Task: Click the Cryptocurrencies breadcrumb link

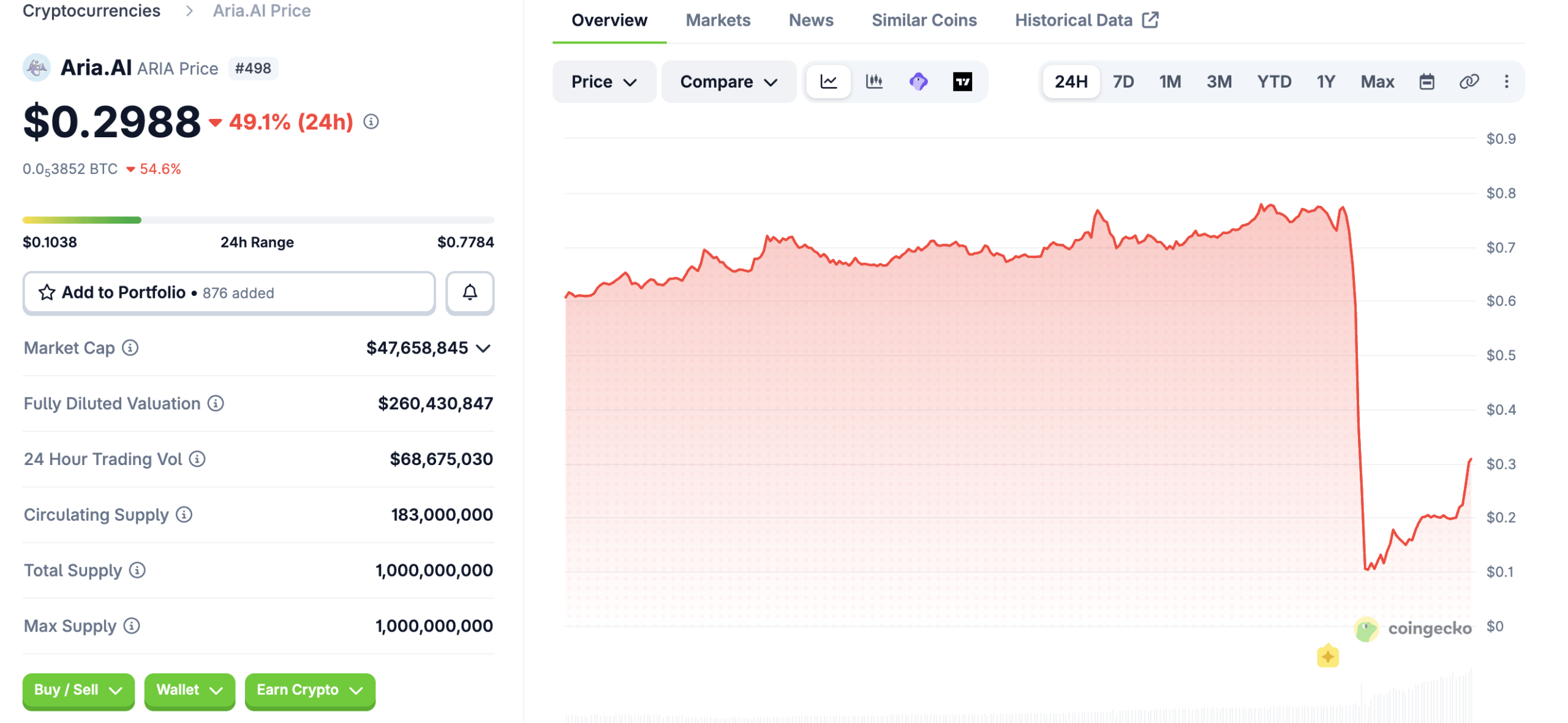Action: tap(91, 10)
